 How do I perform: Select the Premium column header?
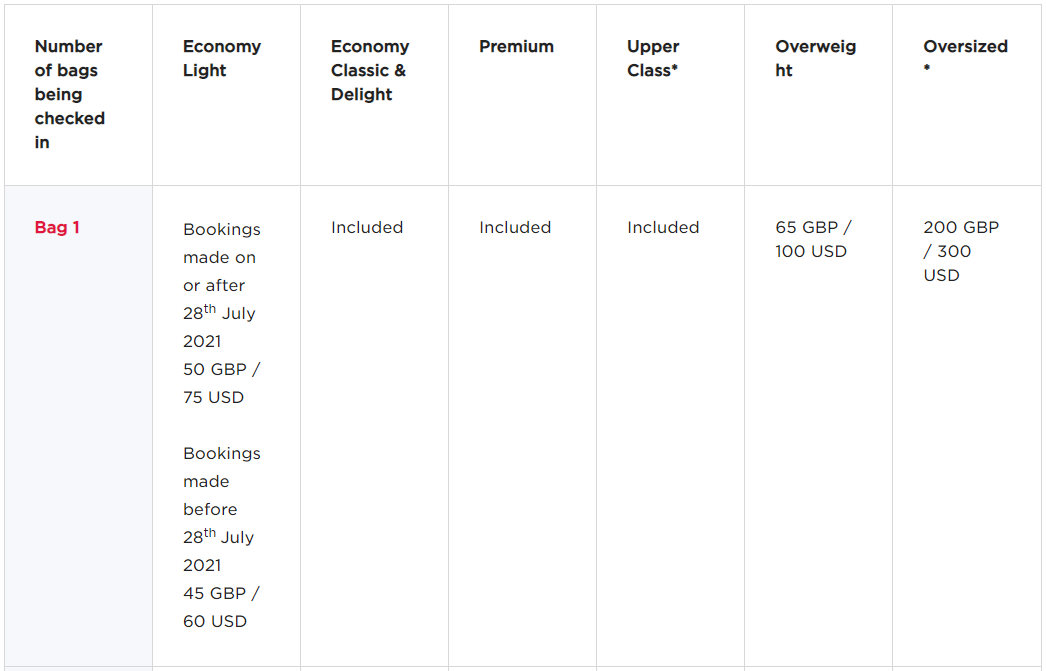click(x=516, y=46)
